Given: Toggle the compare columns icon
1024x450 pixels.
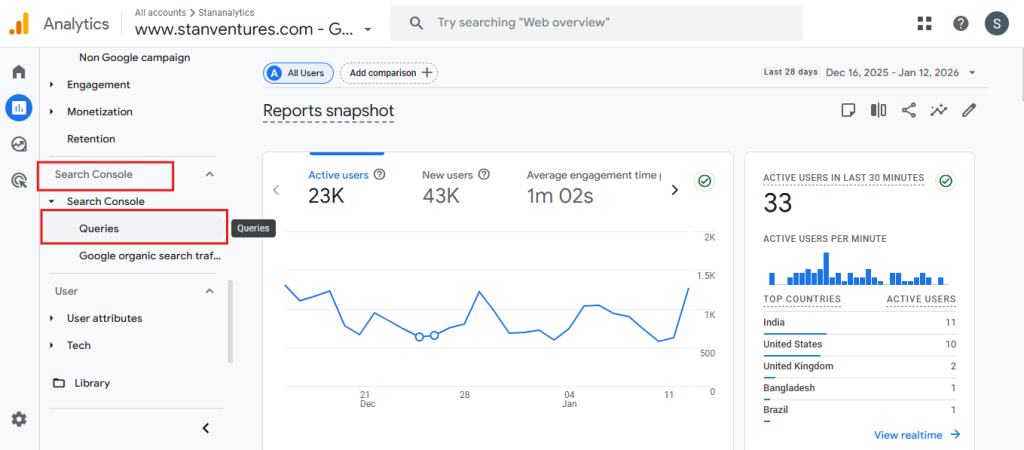Looking at the screenshot, I should [x=878, y=110].
